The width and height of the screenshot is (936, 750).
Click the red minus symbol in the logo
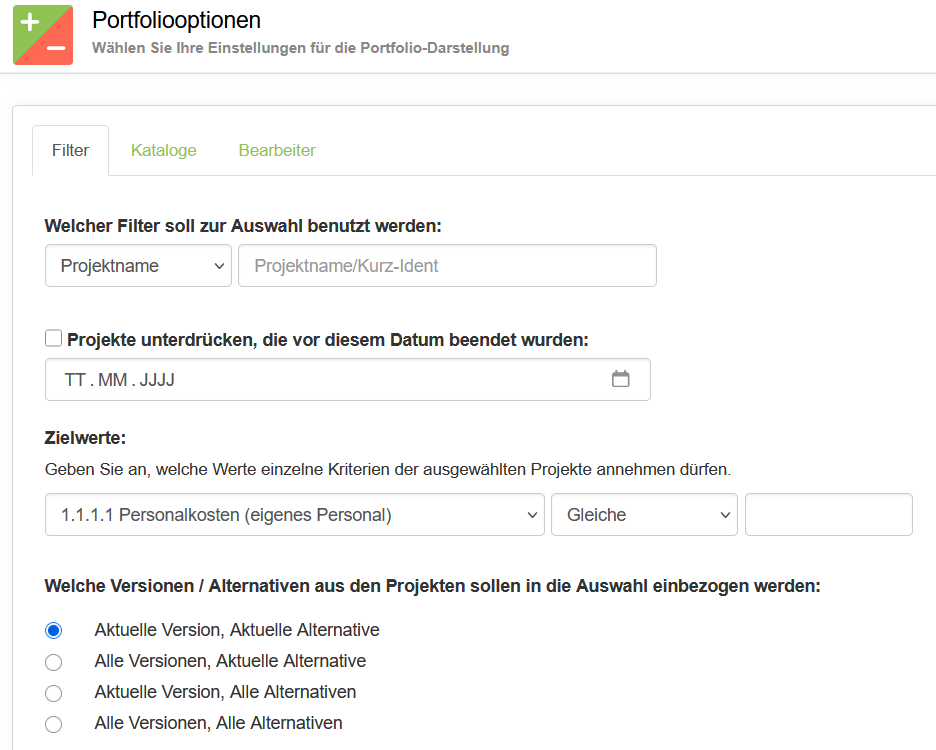tap(56, 48)
